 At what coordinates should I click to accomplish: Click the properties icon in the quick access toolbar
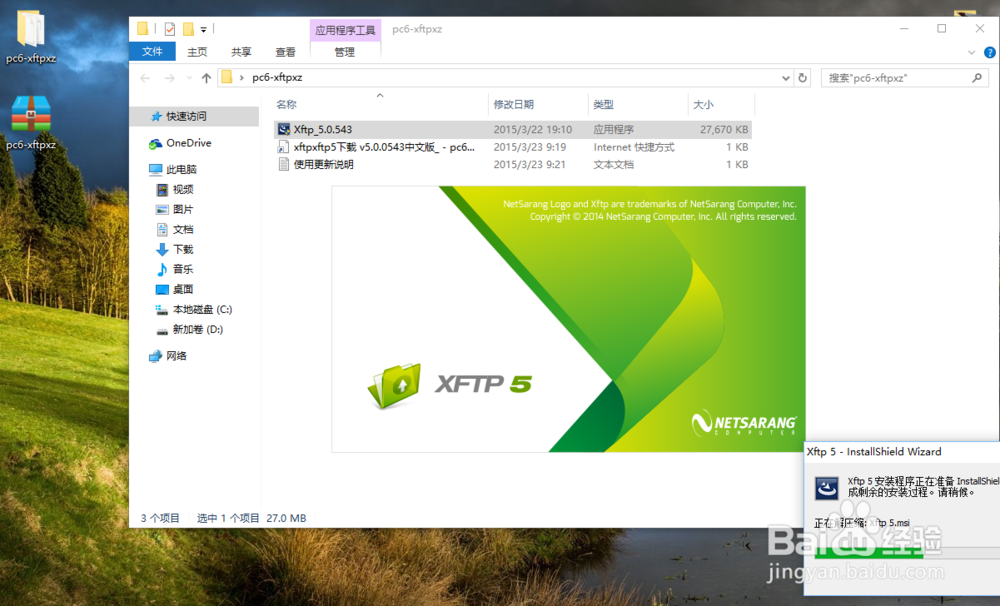[x=170, y=29]
